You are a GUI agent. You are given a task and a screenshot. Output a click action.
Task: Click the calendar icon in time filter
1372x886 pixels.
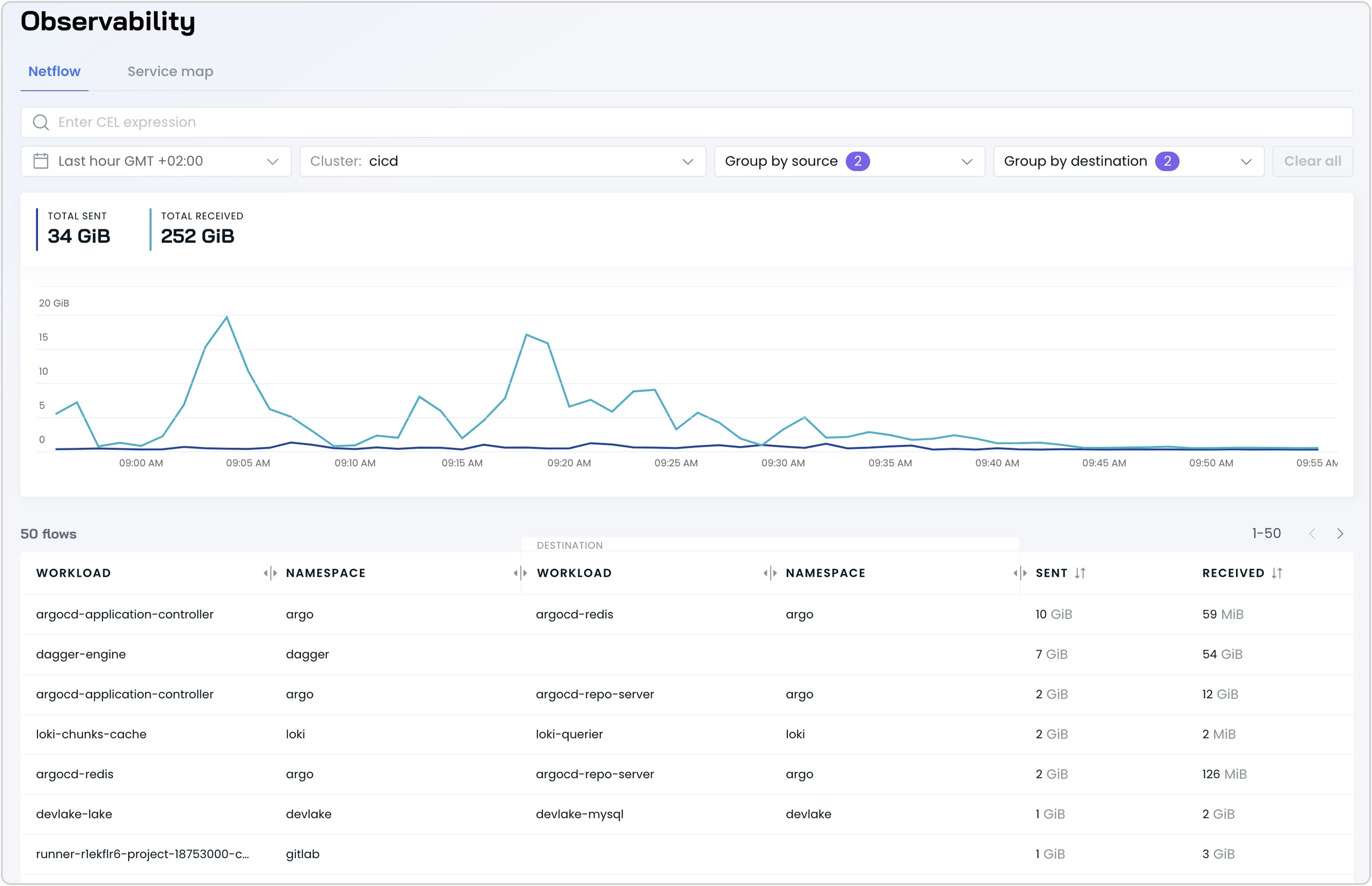click(41, 161)
